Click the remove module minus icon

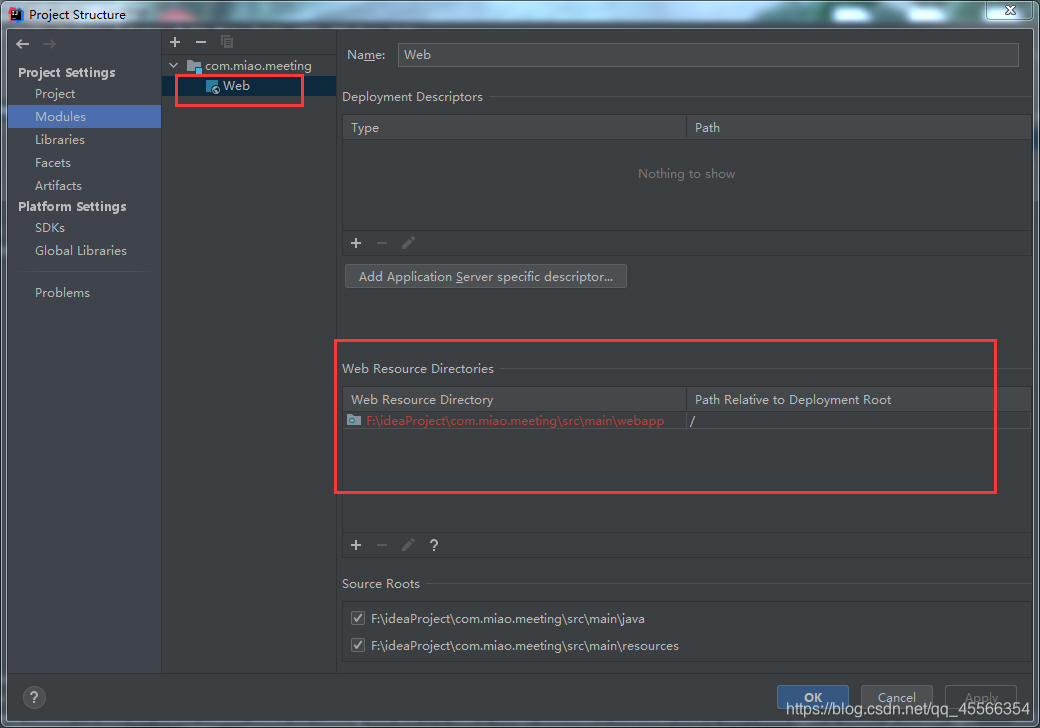(x=199, y=41)
